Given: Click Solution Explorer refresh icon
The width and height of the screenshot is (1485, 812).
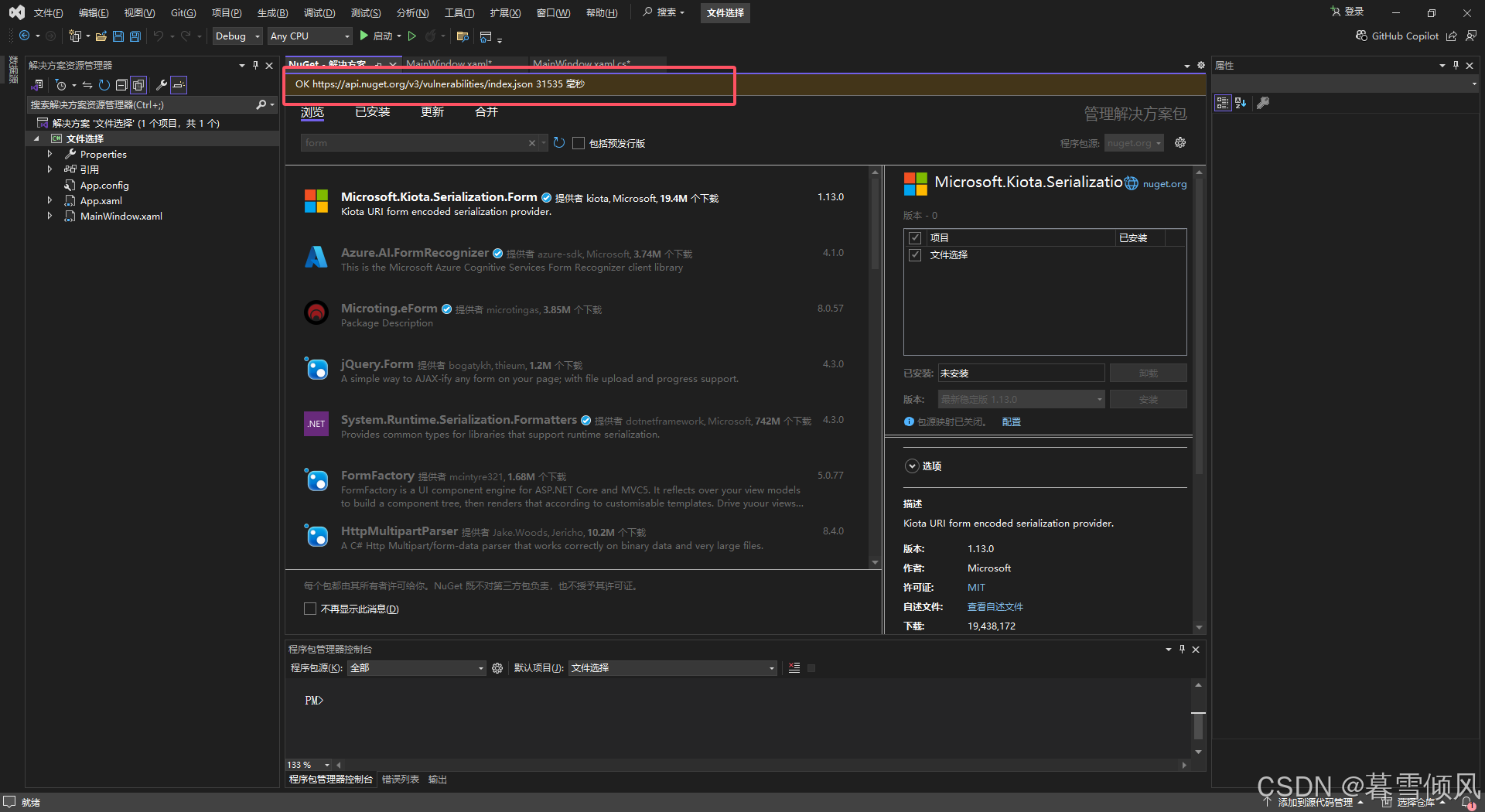Looking at the screenshot, I should click(x=104, y=85).
